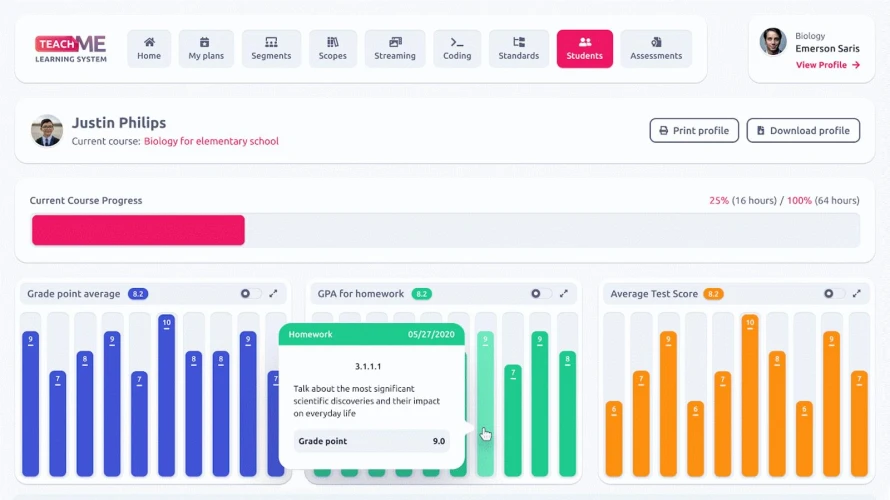Open the Coding section
The height and width of the screenshot is (500, 890).
pyautogui.click(x=457, y=49)
